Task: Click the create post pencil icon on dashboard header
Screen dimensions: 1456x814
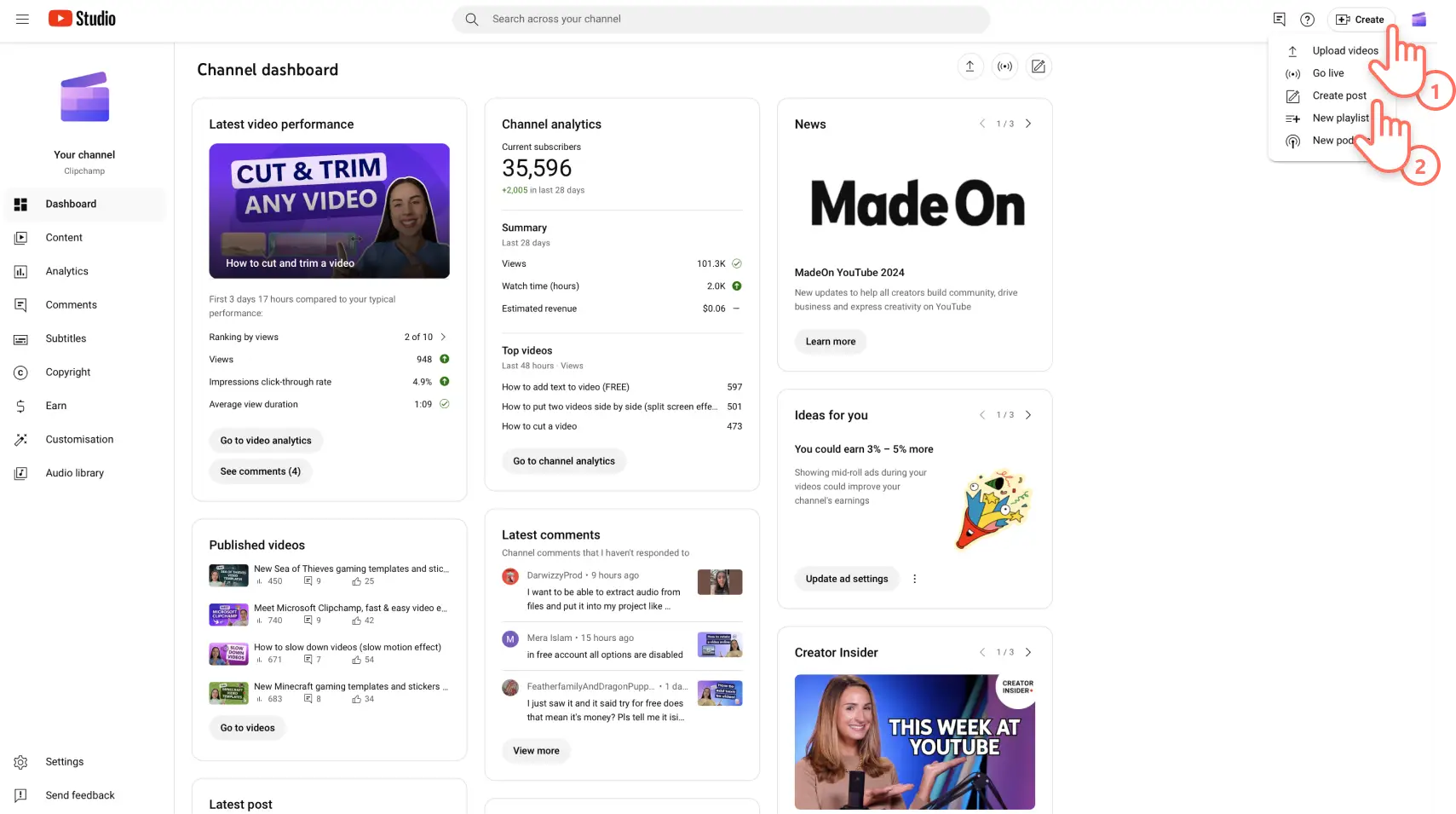Action: point(1039,66)
